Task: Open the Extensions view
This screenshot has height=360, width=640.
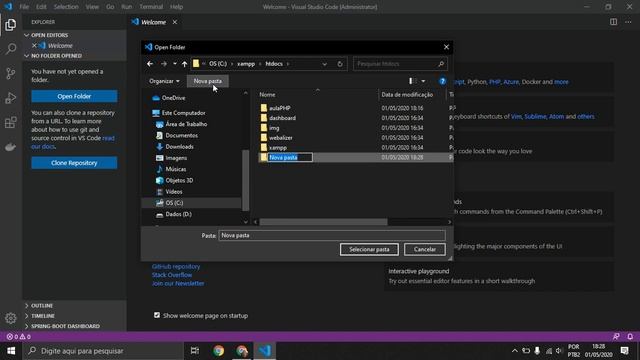Action: (11, 122)
